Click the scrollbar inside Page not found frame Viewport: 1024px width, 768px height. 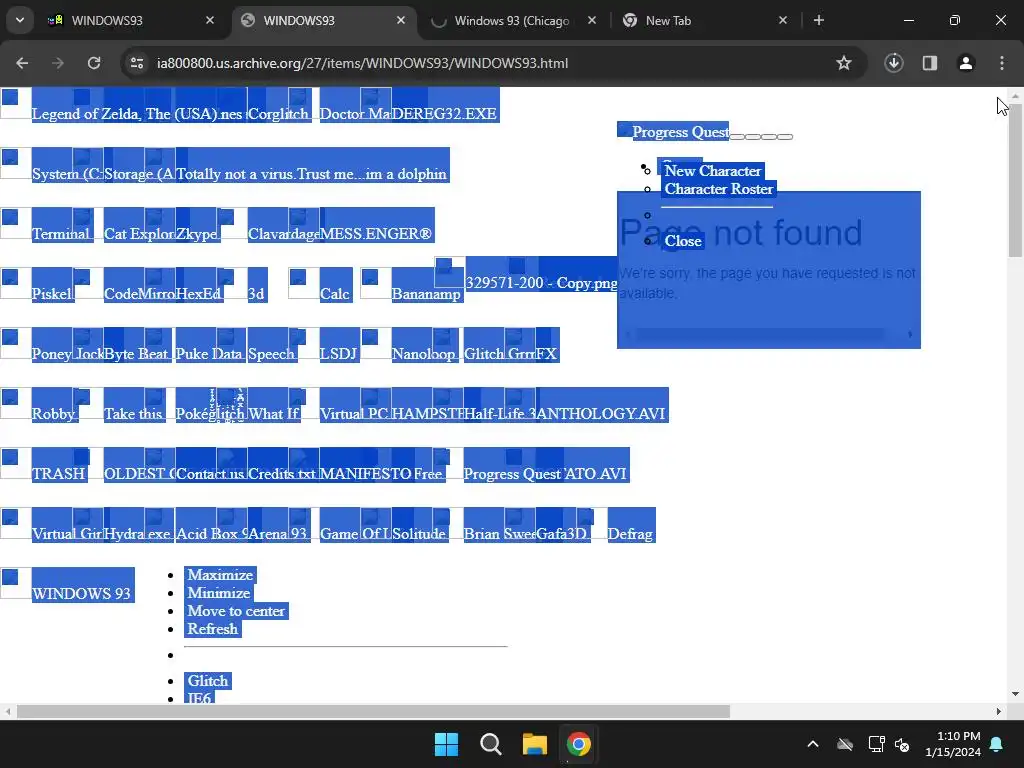click(761, 334)
